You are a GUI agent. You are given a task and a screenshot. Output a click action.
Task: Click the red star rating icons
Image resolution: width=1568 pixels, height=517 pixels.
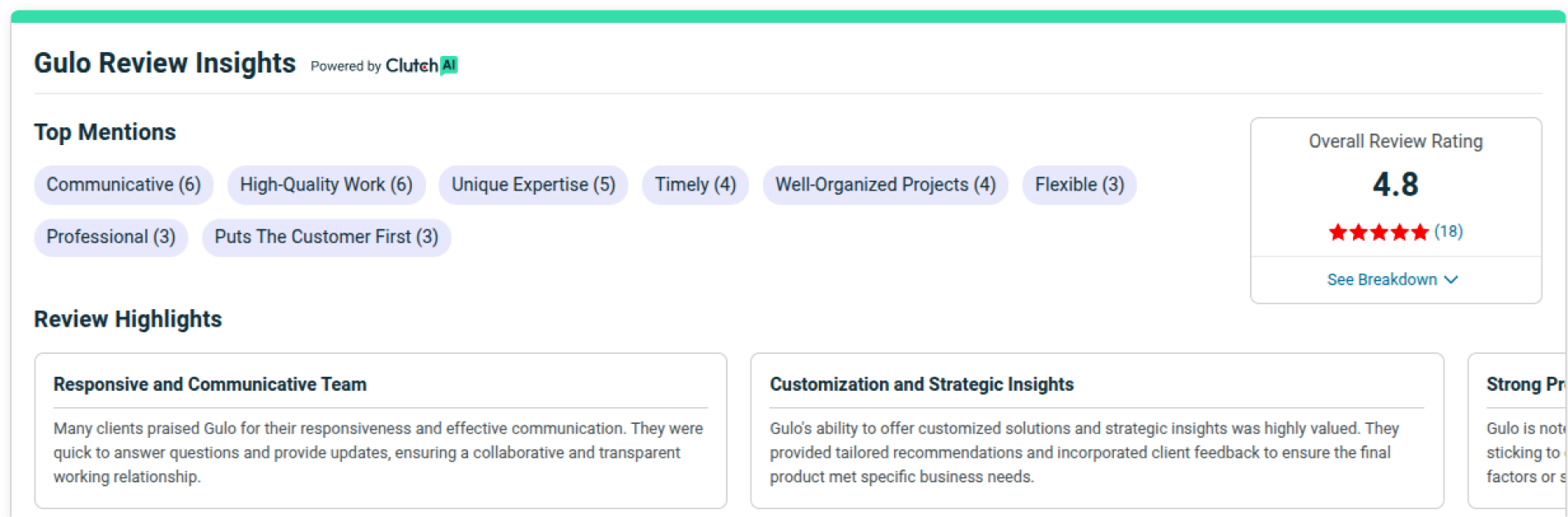(1378, 233)
